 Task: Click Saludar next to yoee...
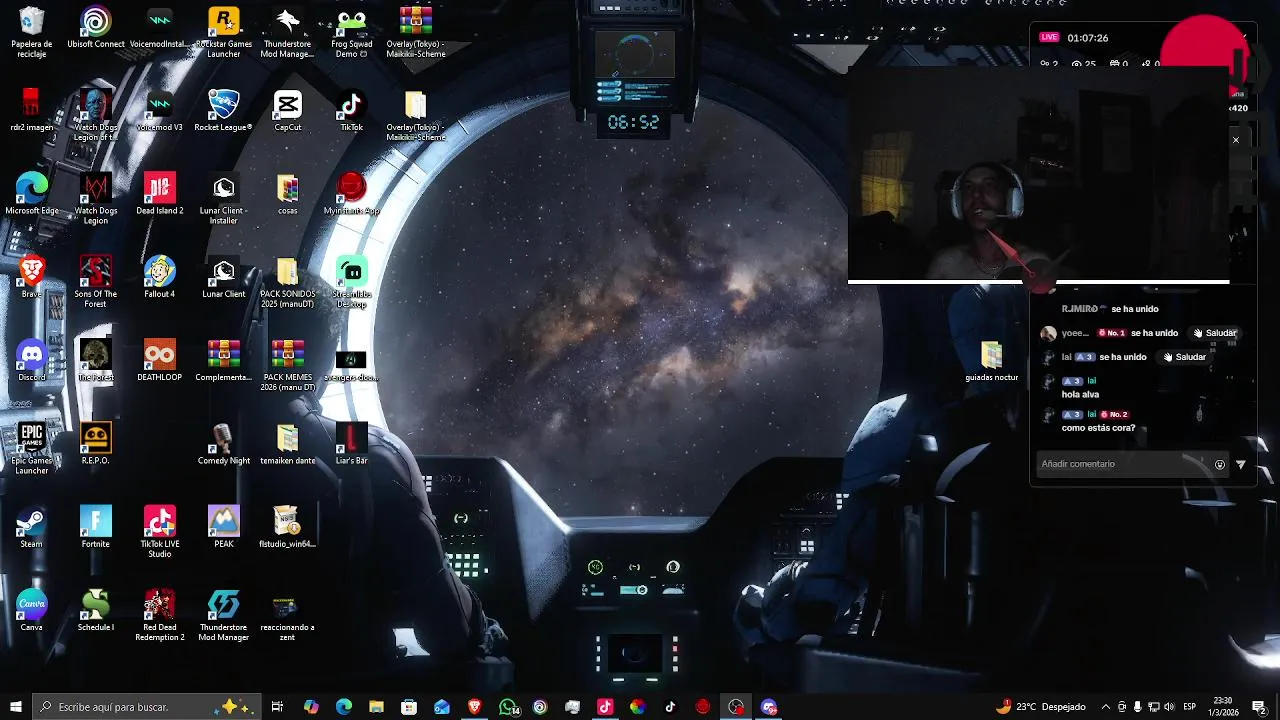[x=1215, y=333]
